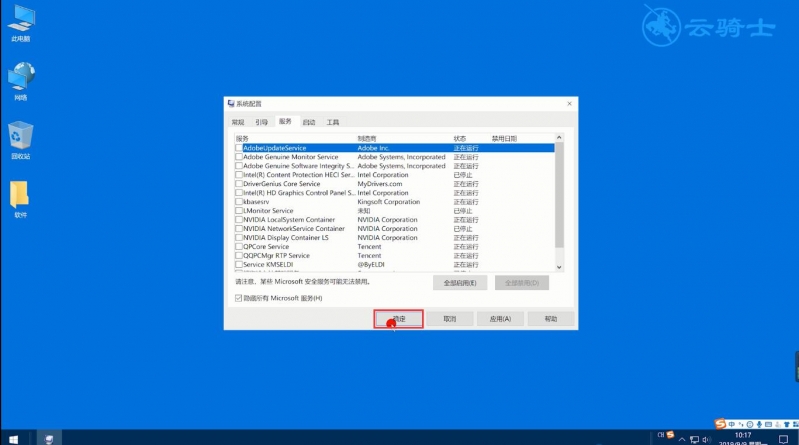799x445 pixels.
Task: Check the QPCore Service checkbox
Action: (238, 247)
